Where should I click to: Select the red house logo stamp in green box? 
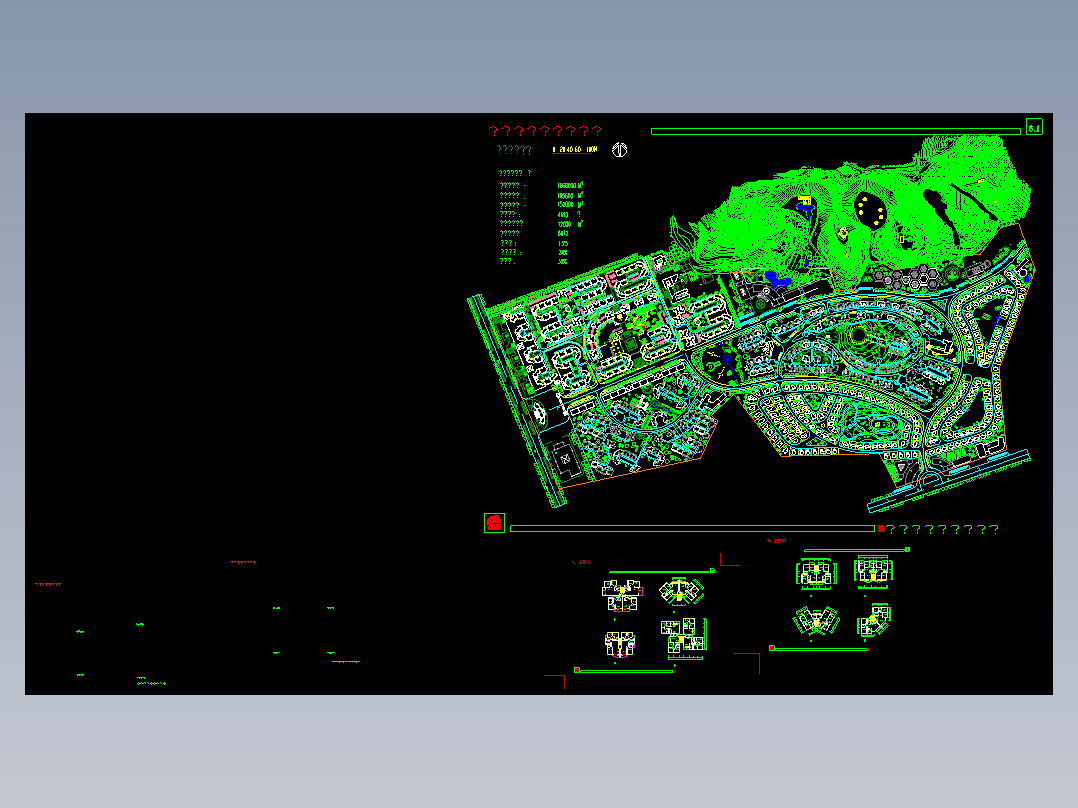pos(494,523)
